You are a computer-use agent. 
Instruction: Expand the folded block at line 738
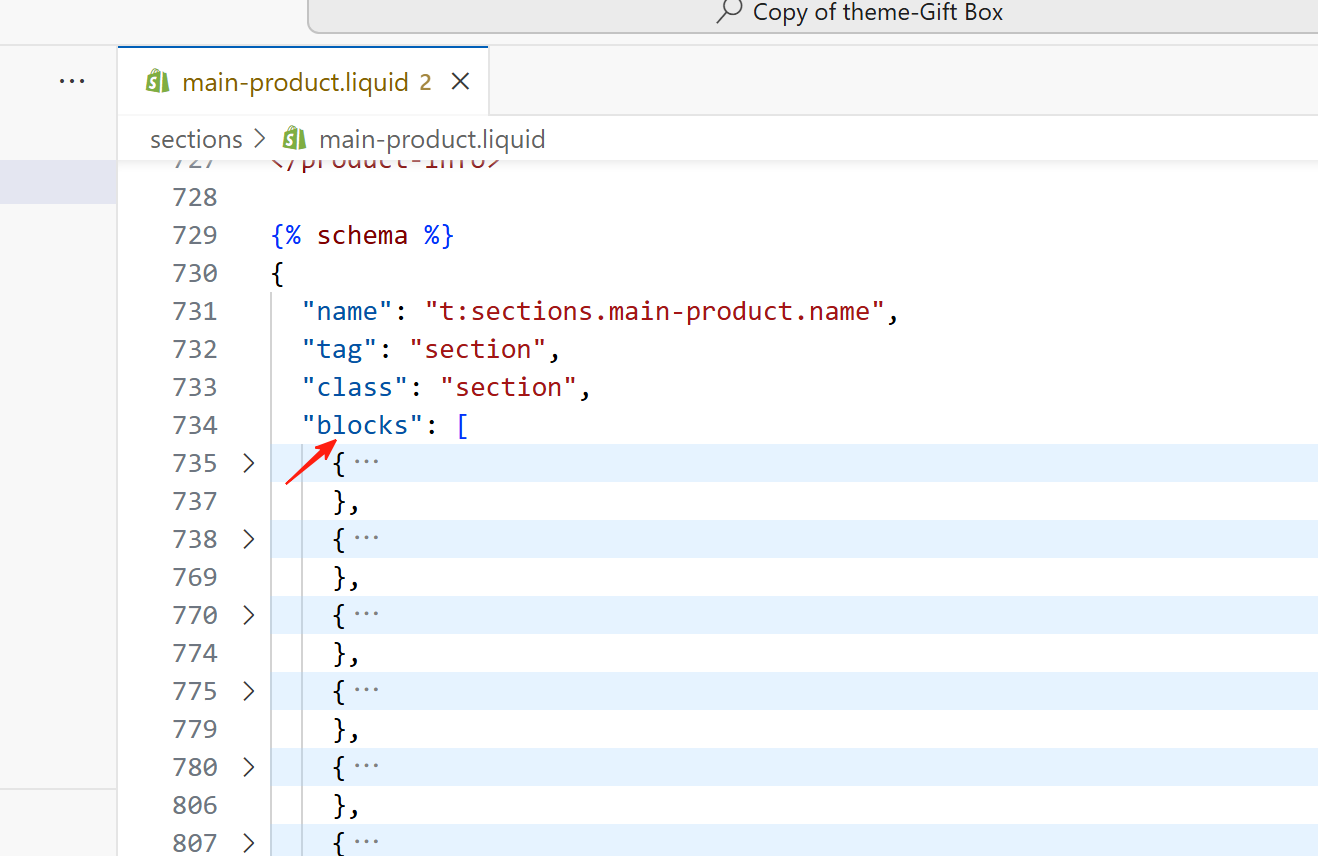click(x=249, y=539)
